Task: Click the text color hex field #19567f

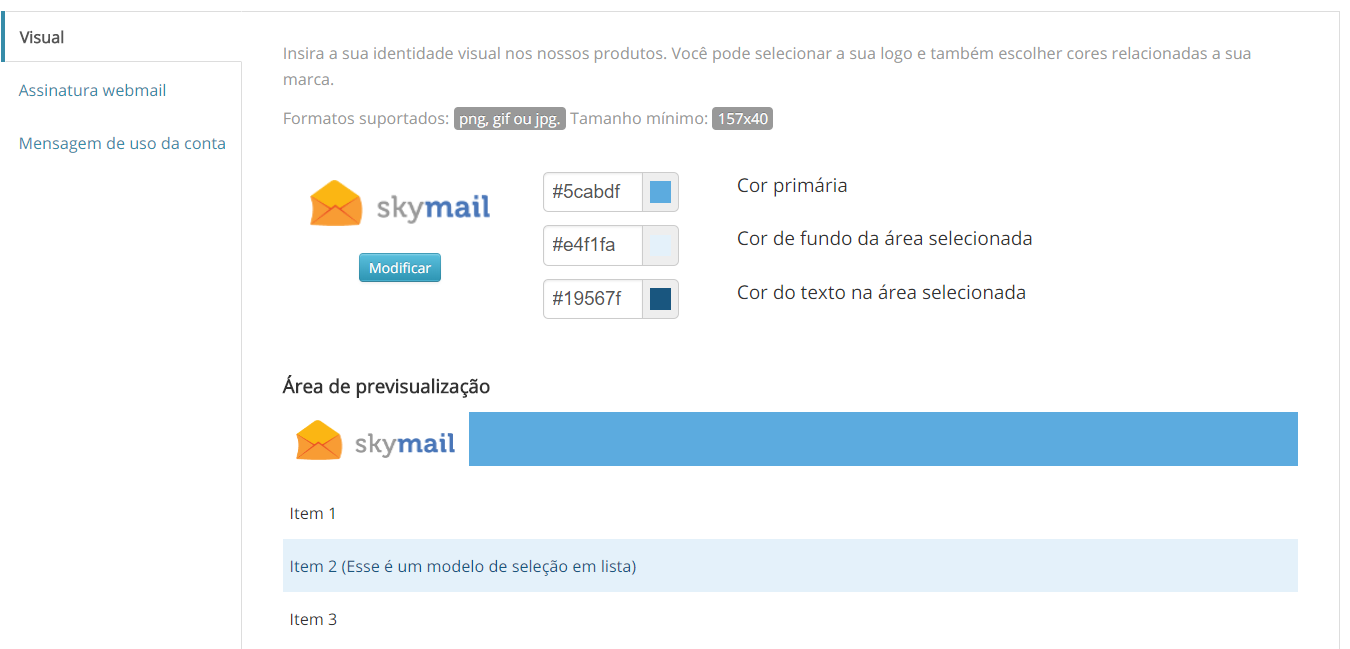Action: pyautogui.click(x=592, y=299)
